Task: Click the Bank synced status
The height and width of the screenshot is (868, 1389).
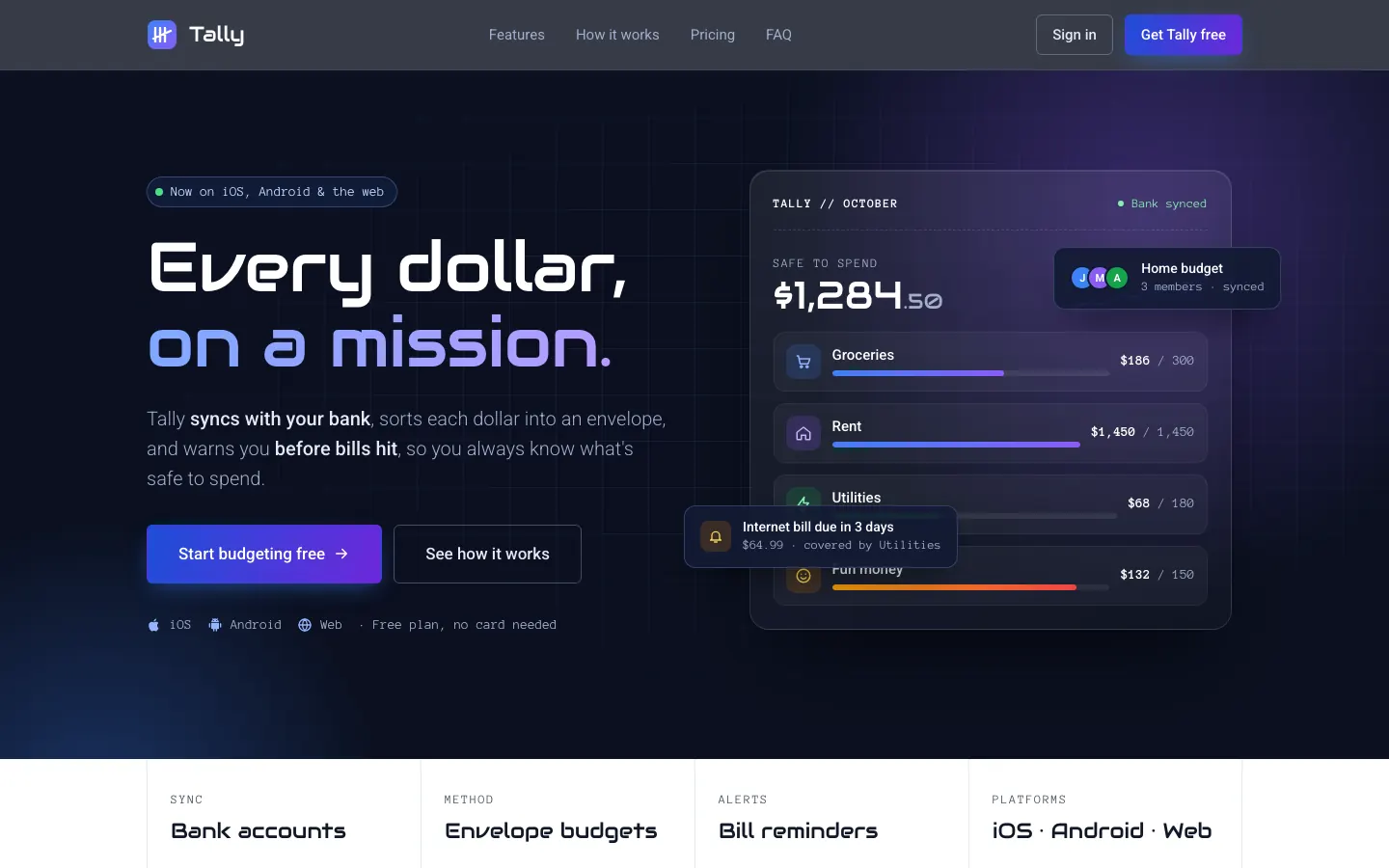Action: tap(1162, 203)
